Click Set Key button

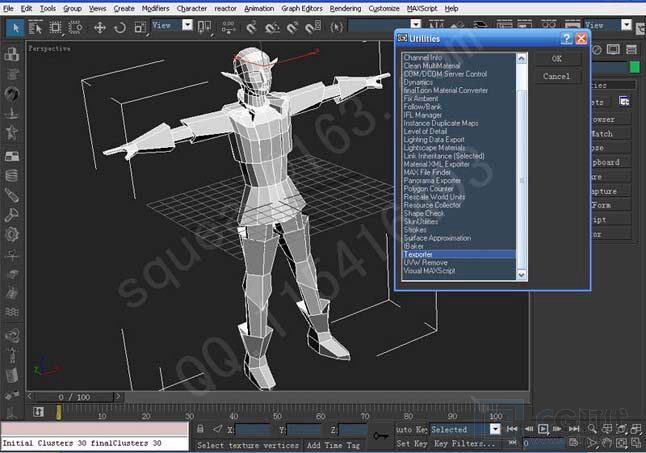(x=411, y=444)
